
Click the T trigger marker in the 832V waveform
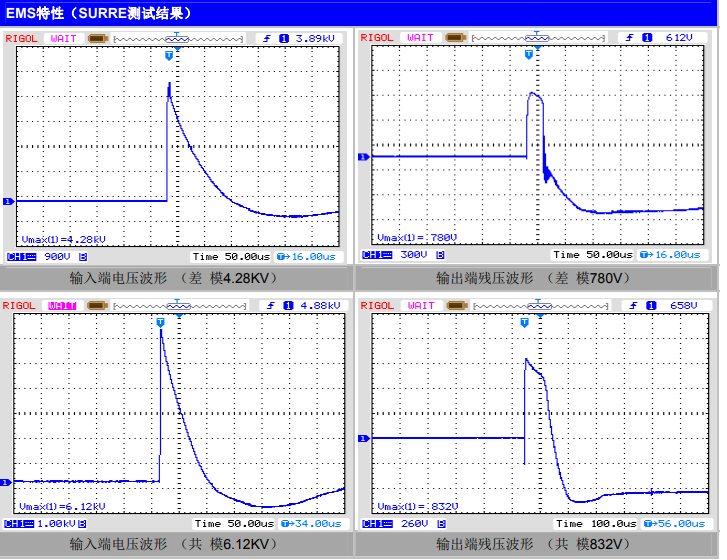click(x=524, y=322)
